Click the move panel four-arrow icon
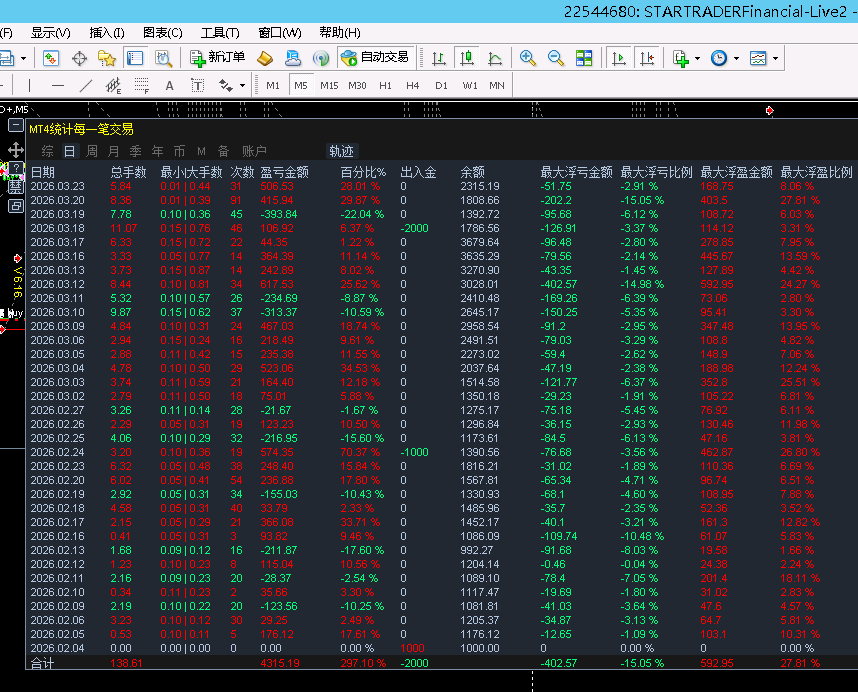The image size is (858, 692). click(x=15, y=150)
